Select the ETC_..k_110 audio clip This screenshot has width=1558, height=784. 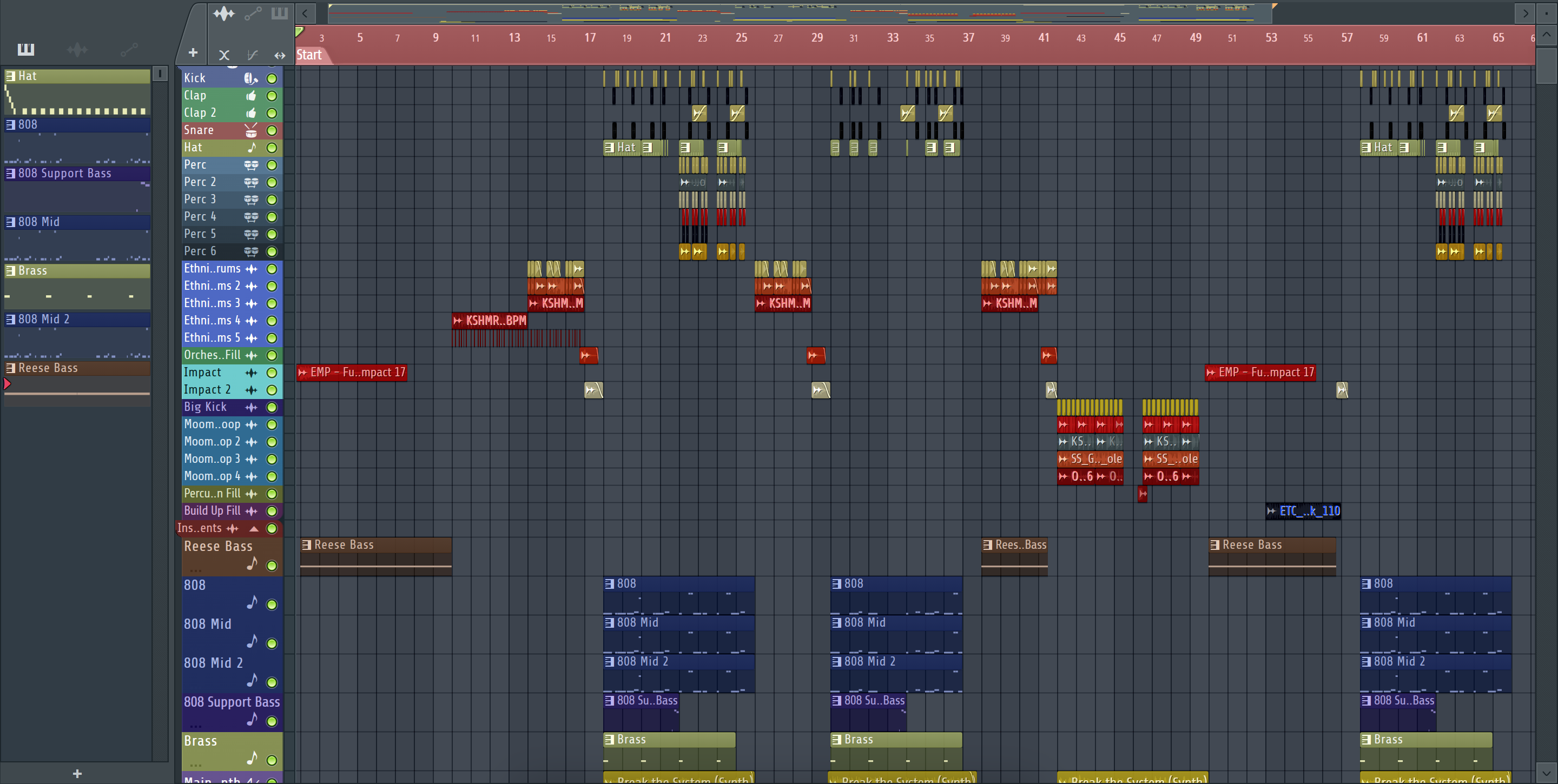pyautogui.click(x=1303, y=511)
